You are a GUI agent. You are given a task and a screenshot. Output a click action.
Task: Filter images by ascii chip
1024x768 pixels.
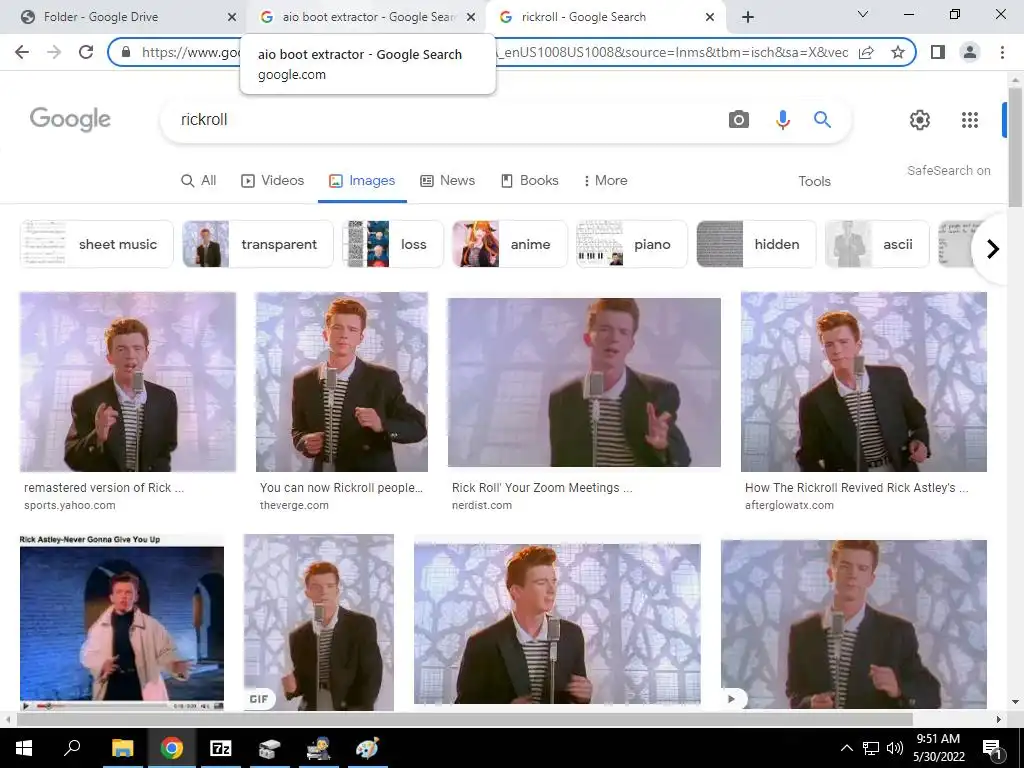pos(877,244)
